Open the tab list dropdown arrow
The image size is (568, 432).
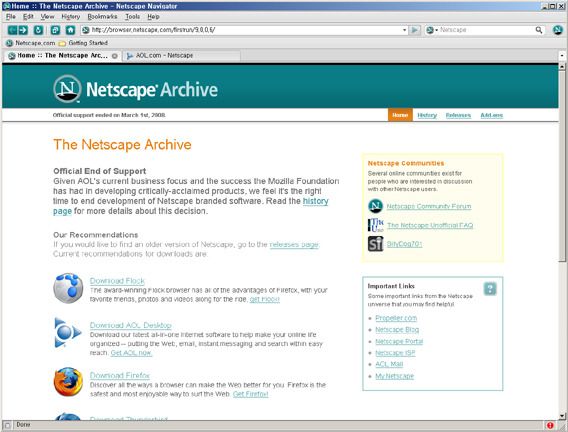562,56
